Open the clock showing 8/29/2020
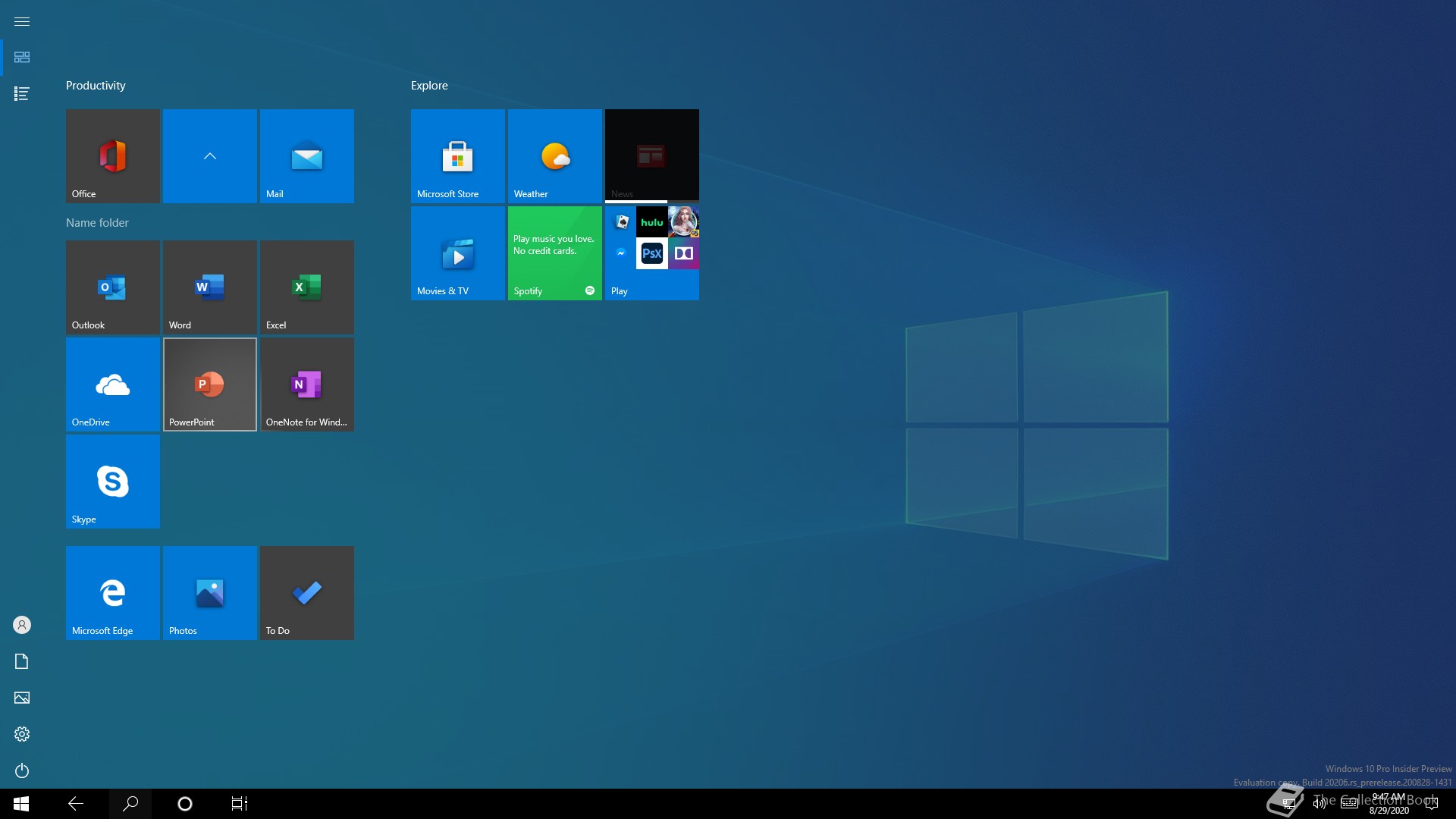Image resolution: width=1456 pixels, height=819 pixels. pyautogui.click(x=1389, y=804)
